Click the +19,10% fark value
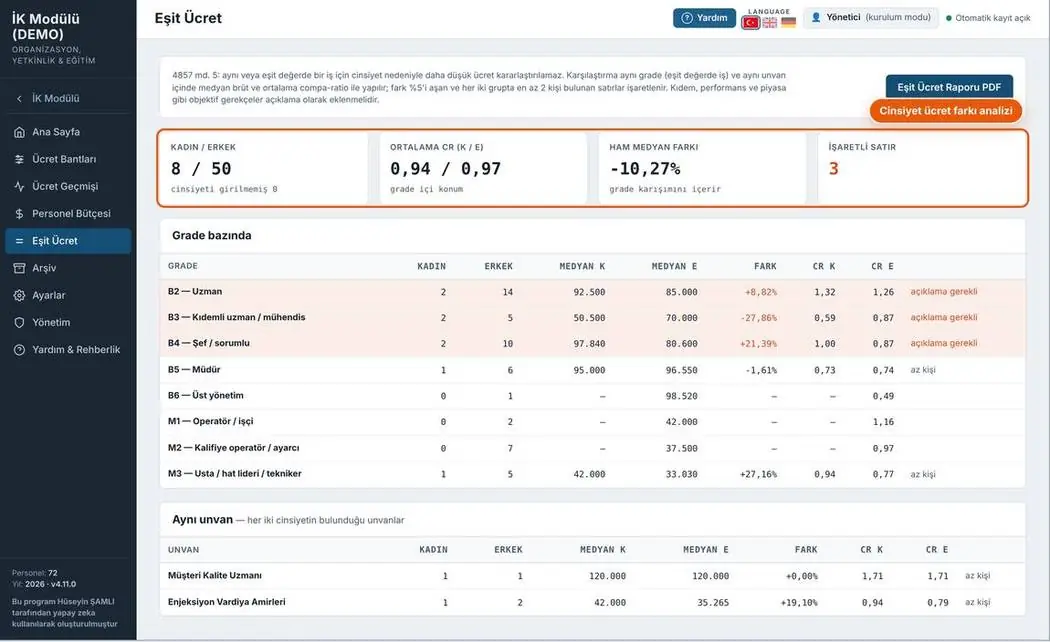 coord(799,603)
